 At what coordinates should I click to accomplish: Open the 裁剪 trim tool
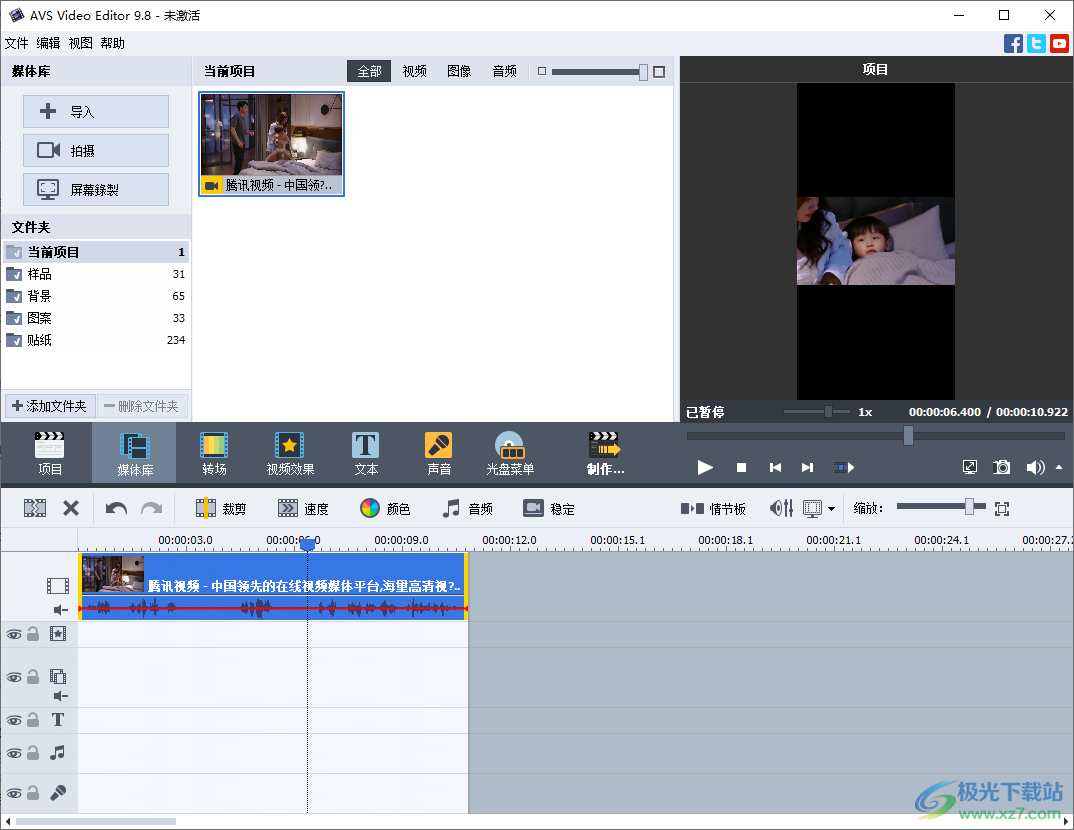221,508
